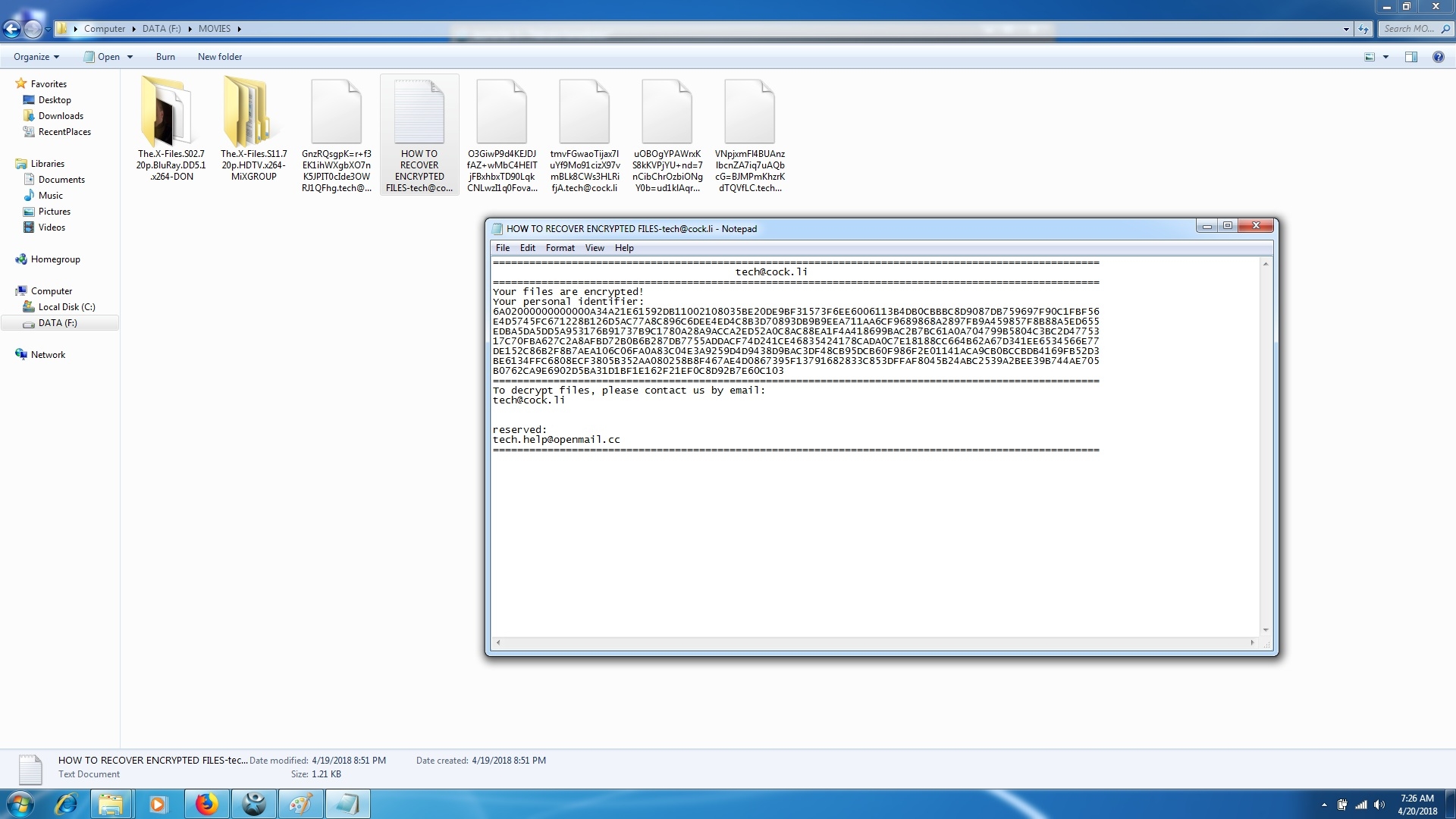This screenshot has height=819, width=1456.
Task: Click Burn in Explorer toolbar
Action: tap(165, 57)
